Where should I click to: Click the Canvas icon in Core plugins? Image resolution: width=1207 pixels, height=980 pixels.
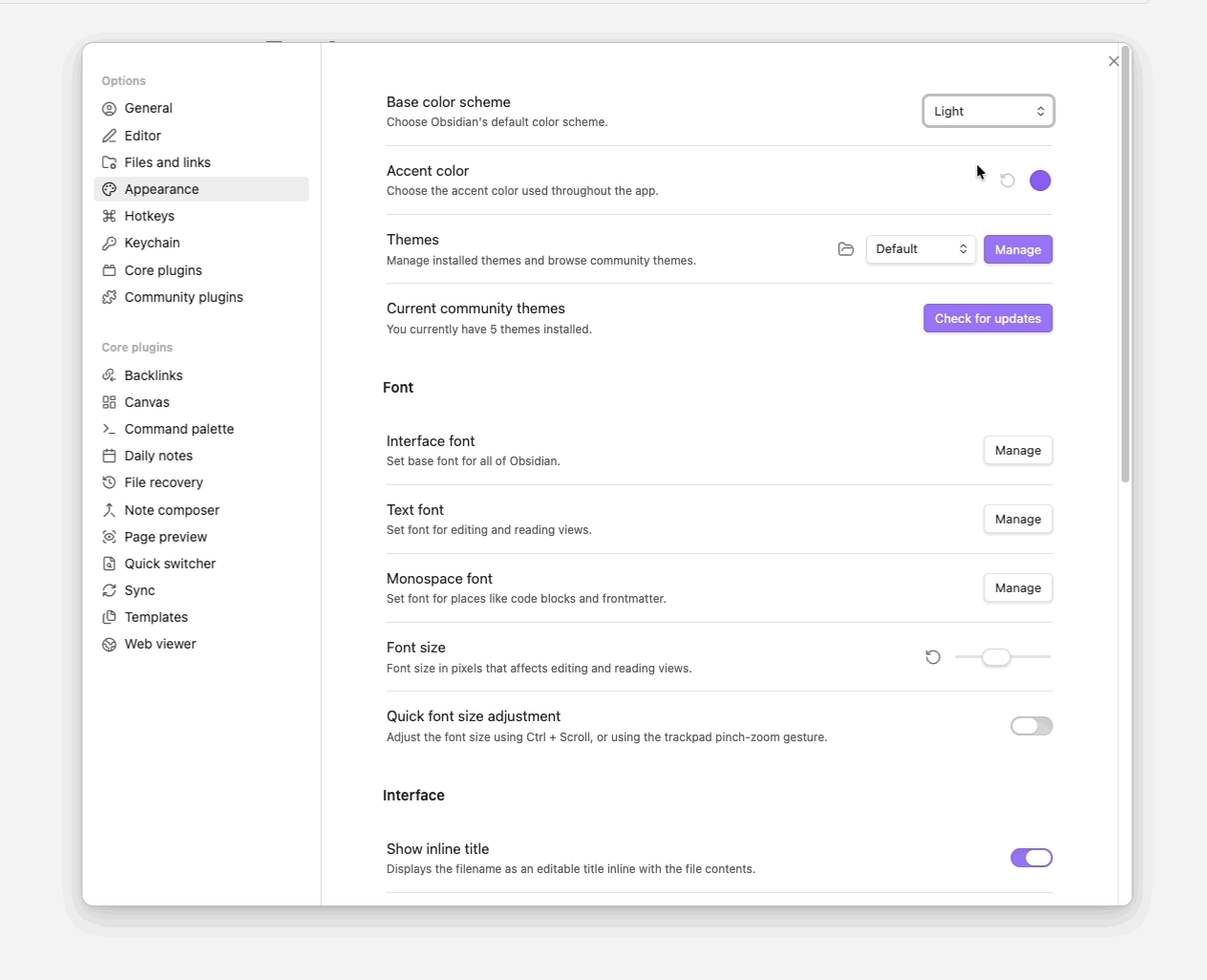[x=110, y=402]
